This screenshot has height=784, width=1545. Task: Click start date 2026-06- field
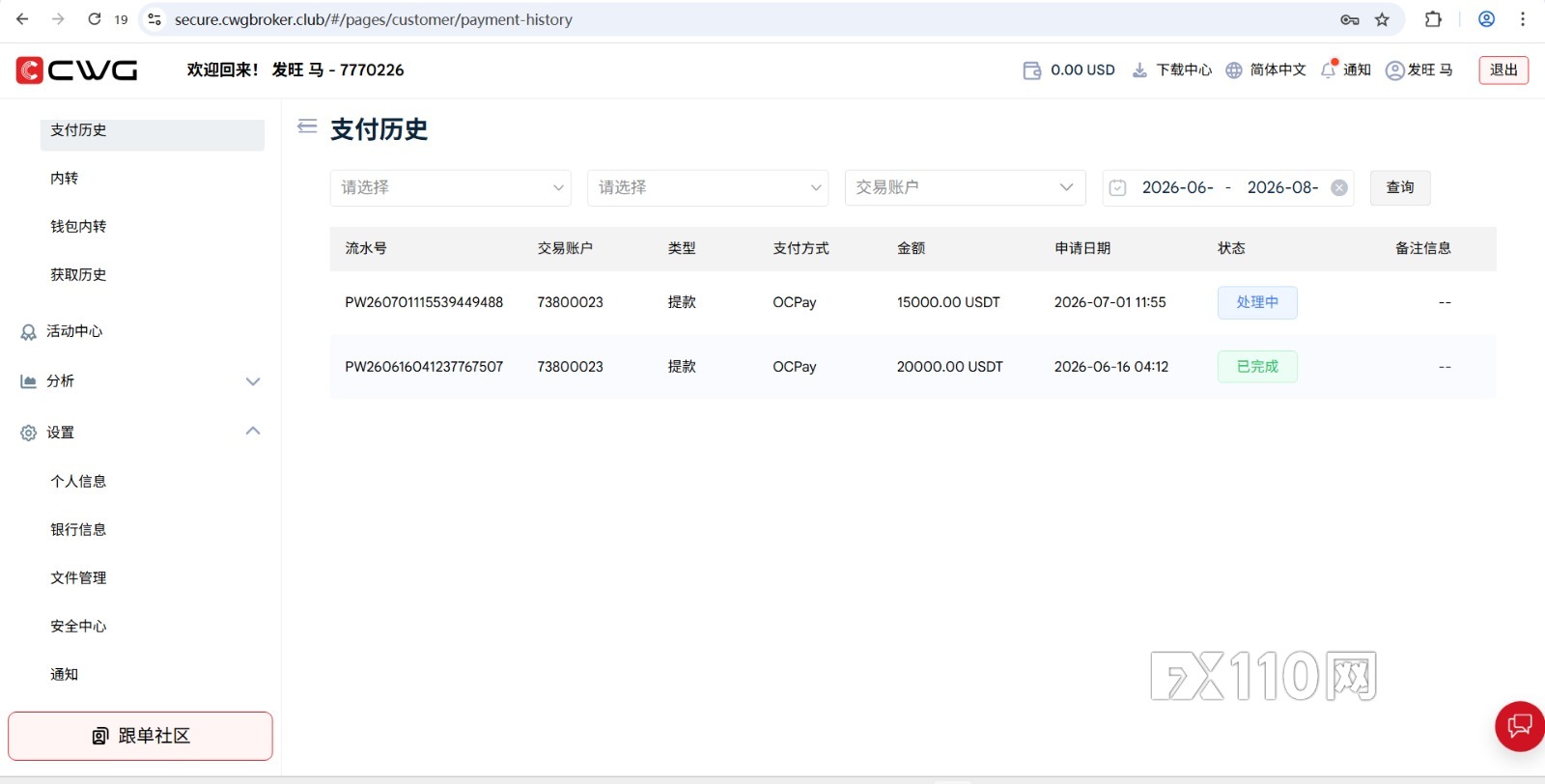1177,188
